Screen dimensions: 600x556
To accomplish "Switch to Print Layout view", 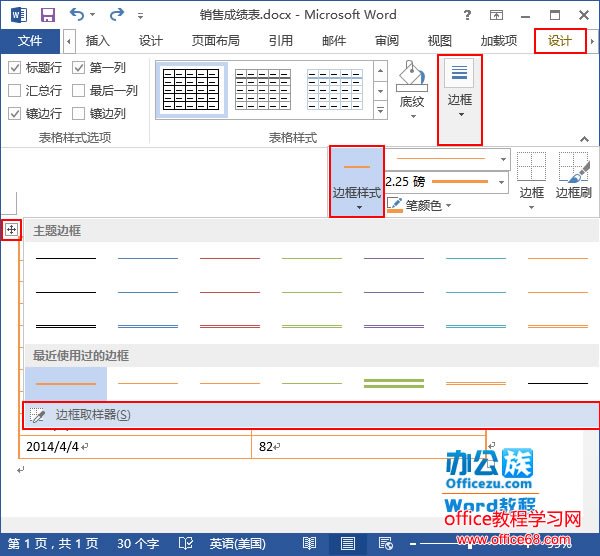I will 347,543.
